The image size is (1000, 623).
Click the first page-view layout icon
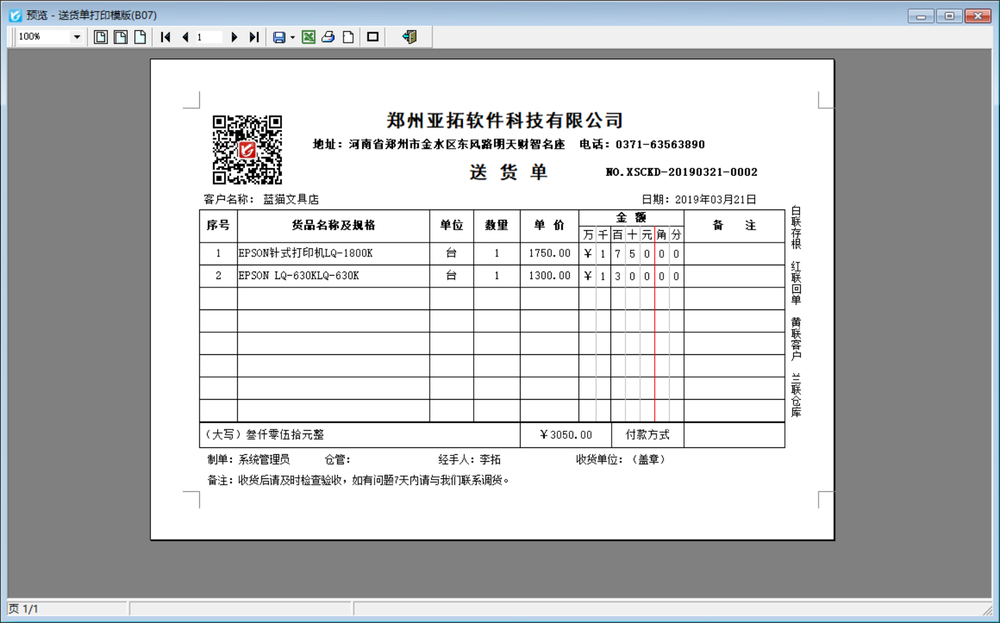(x=101, y=37)
